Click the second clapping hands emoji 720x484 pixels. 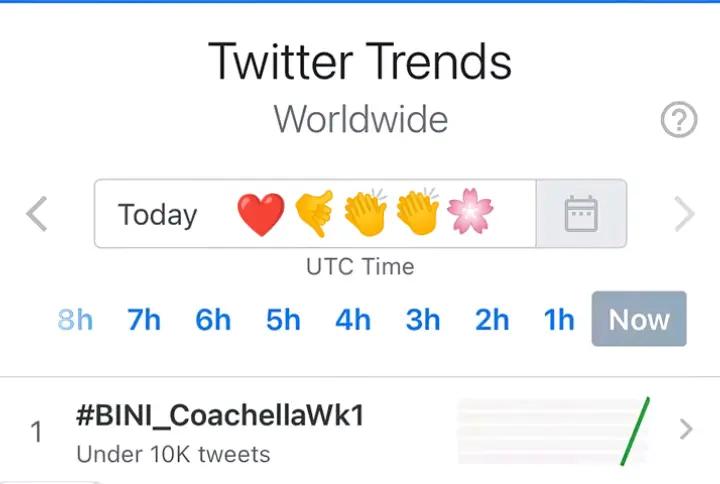coord(417,211)
